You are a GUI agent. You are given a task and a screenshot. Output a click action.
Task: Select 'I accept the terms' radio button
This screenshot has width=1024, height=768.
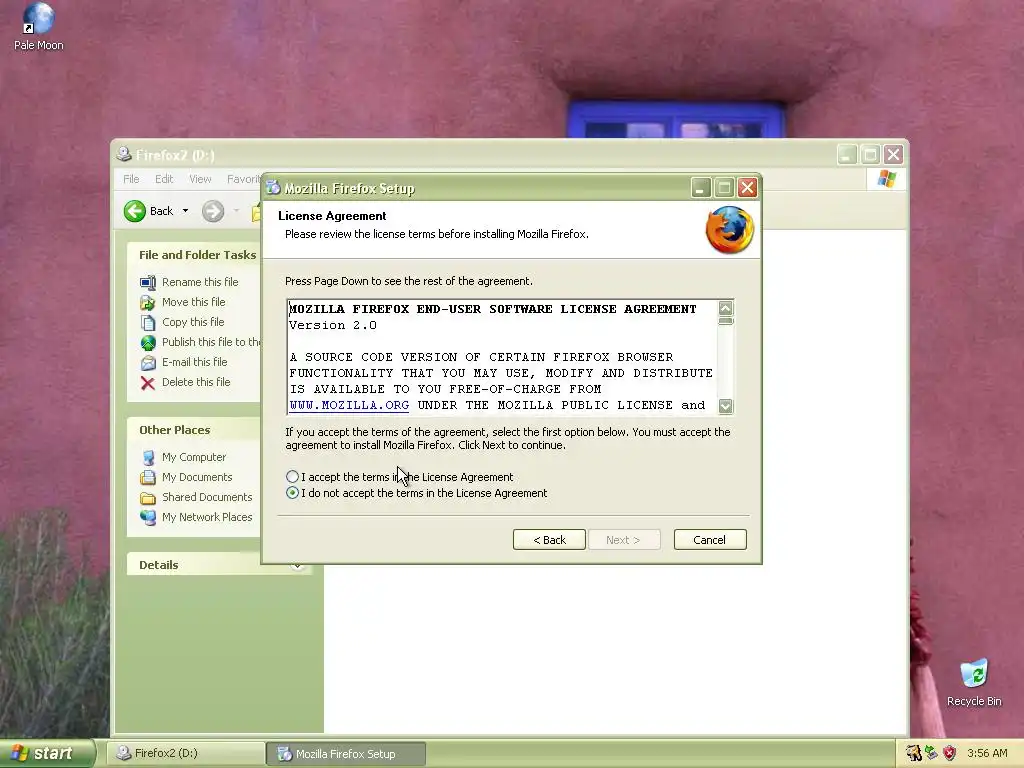(x=292, y=477)
